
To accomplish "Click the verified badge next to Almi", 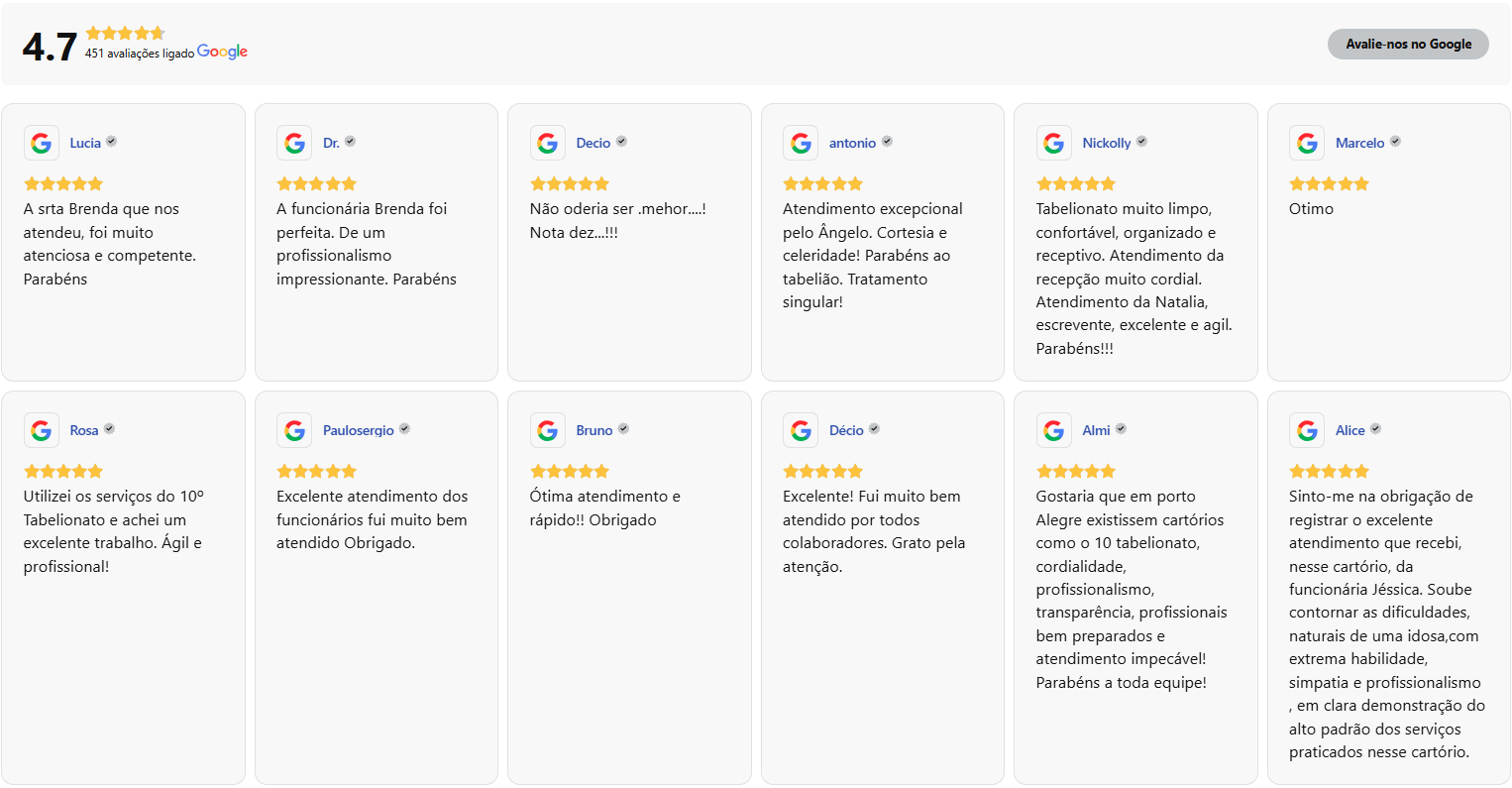I will (x=1121, y=429).
